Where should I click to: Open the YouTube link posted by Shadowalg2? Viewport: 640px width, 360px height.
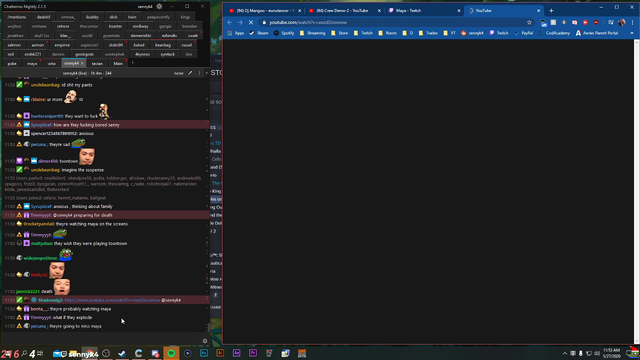click(112, 300)
